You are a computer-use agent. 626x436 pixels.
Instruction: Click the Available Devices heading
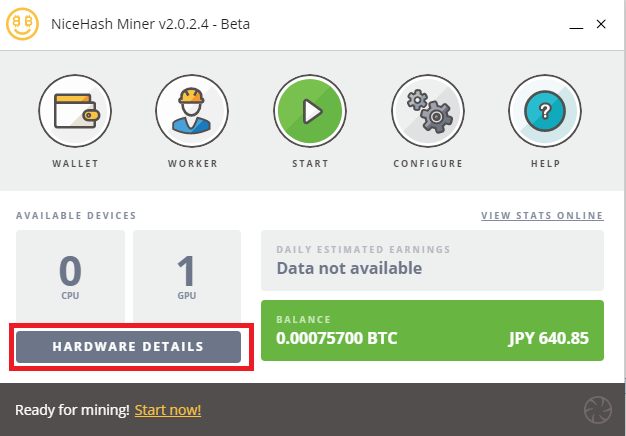(76, 216)
